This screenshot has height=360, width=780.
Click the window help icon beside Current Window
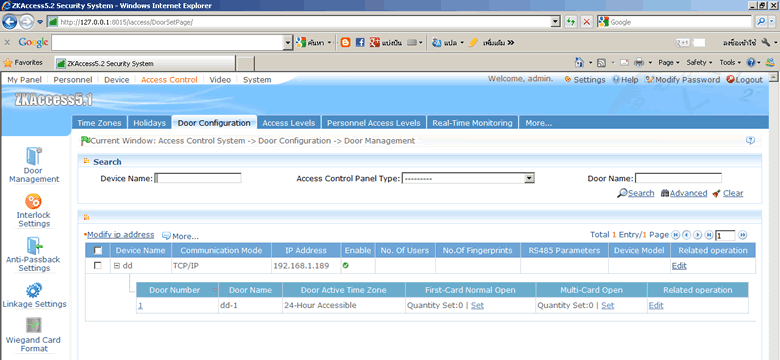click(751, 141)
